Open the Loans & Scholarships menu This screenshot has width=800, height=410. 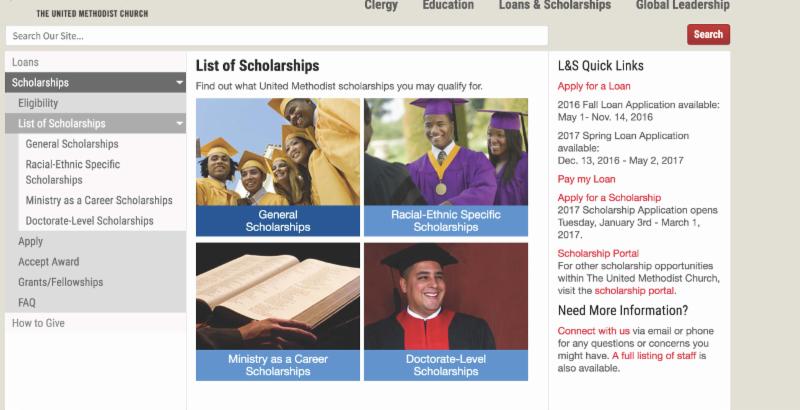pyautogui.click(x=555, y=6)
